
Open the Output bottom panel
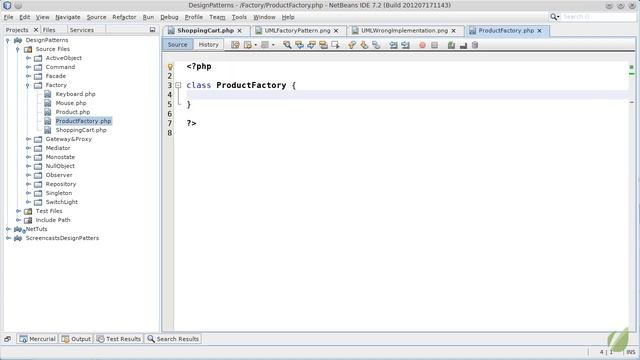pos(76,339)
